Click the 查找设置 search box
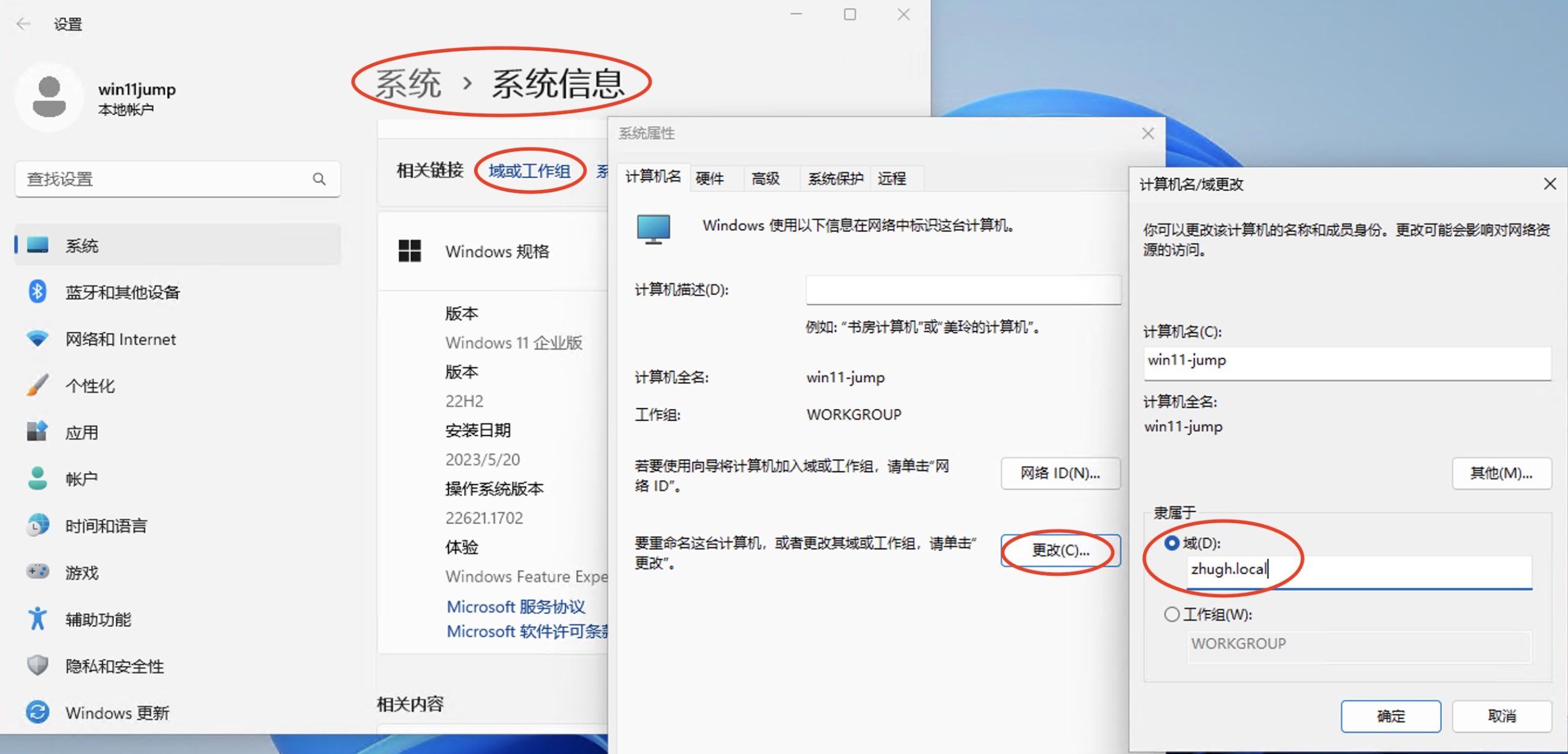 178,179
